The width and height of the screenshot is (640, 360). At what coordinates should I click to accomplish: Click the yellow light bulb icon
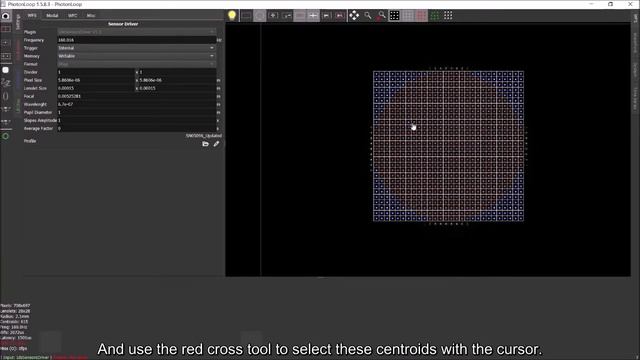point(232,16)
